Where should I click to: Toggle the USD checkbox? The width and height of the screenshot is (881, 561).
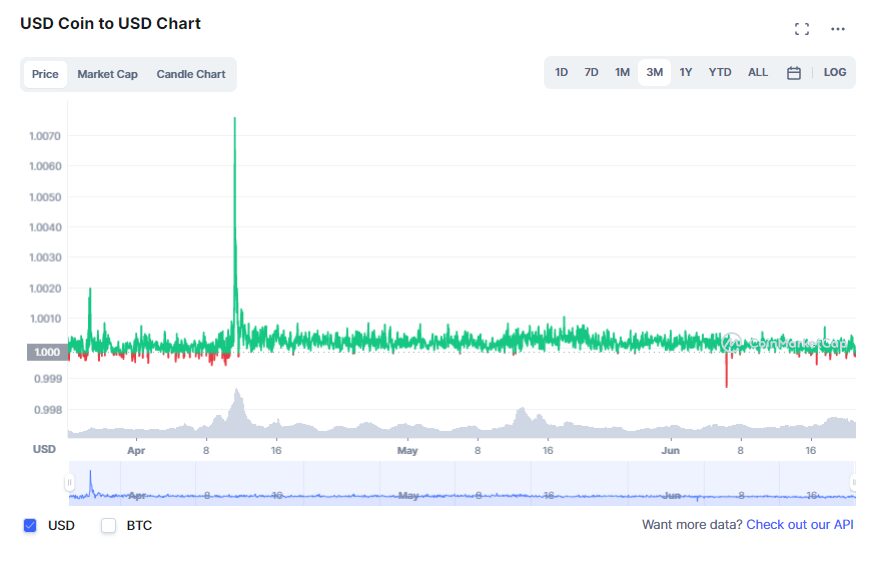click(30, 525)
